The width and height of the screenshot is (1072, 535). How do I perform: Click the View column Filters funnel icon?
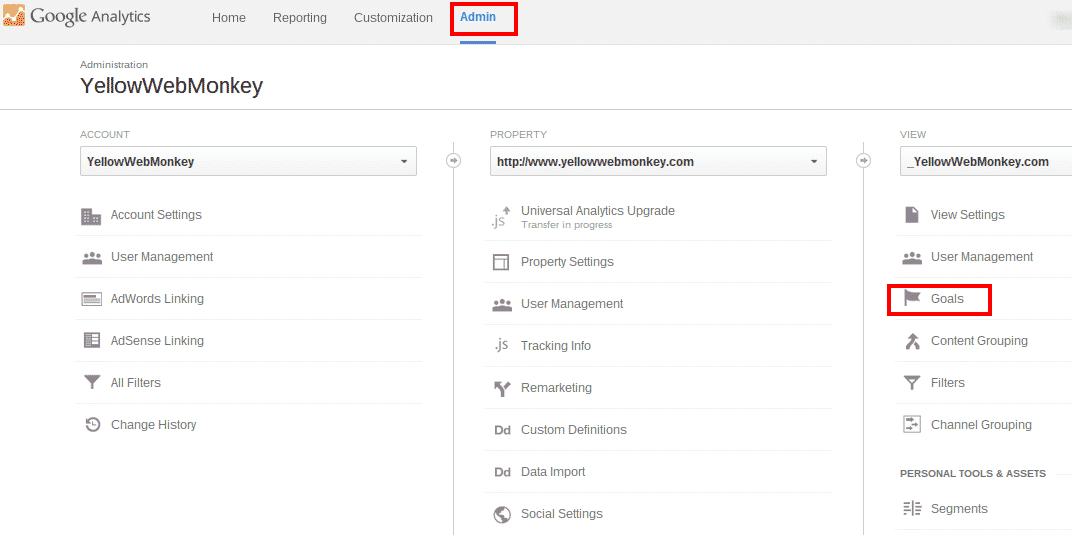(912, 383)
